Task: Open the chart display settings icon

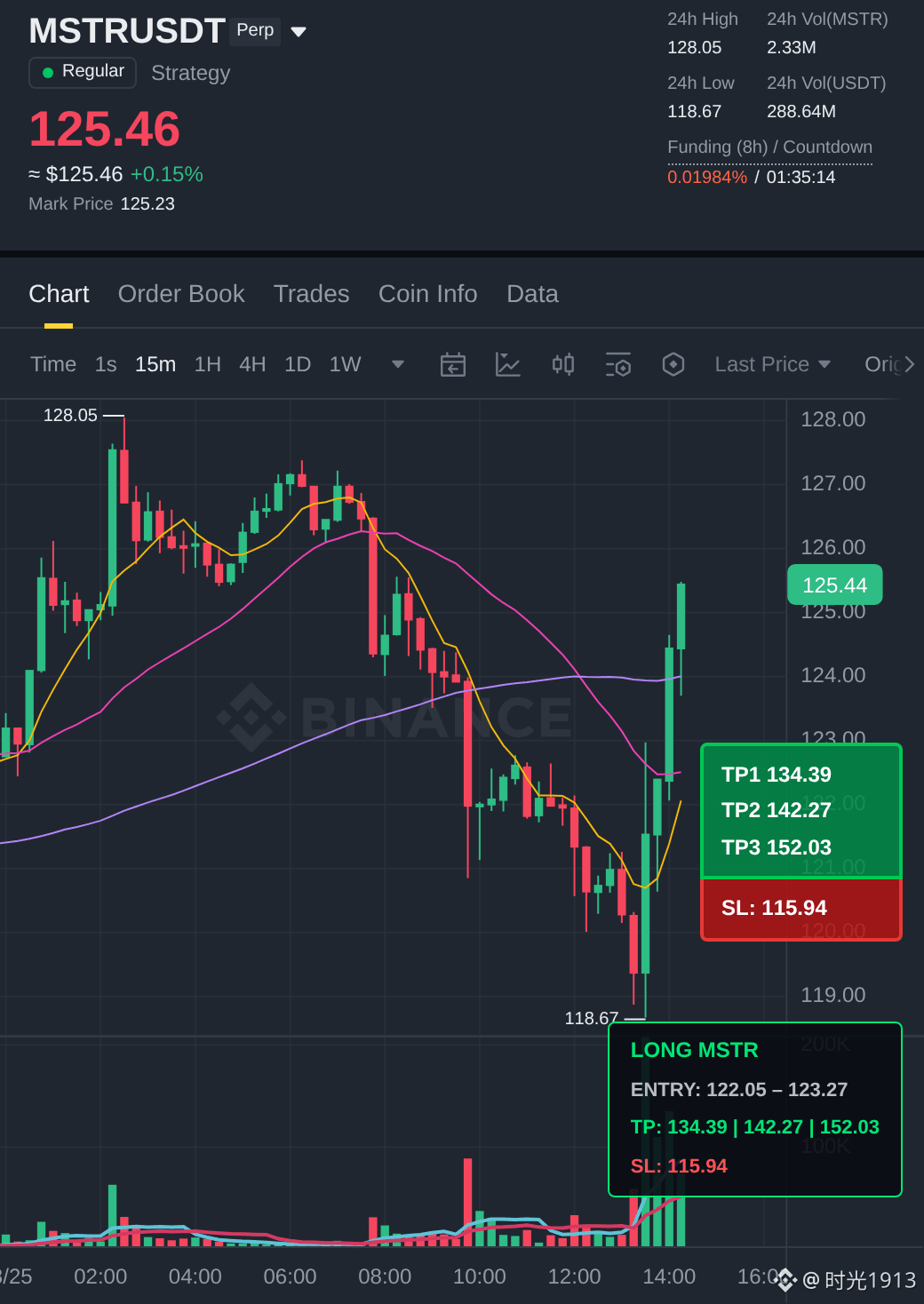Action: tap(618, 364)
